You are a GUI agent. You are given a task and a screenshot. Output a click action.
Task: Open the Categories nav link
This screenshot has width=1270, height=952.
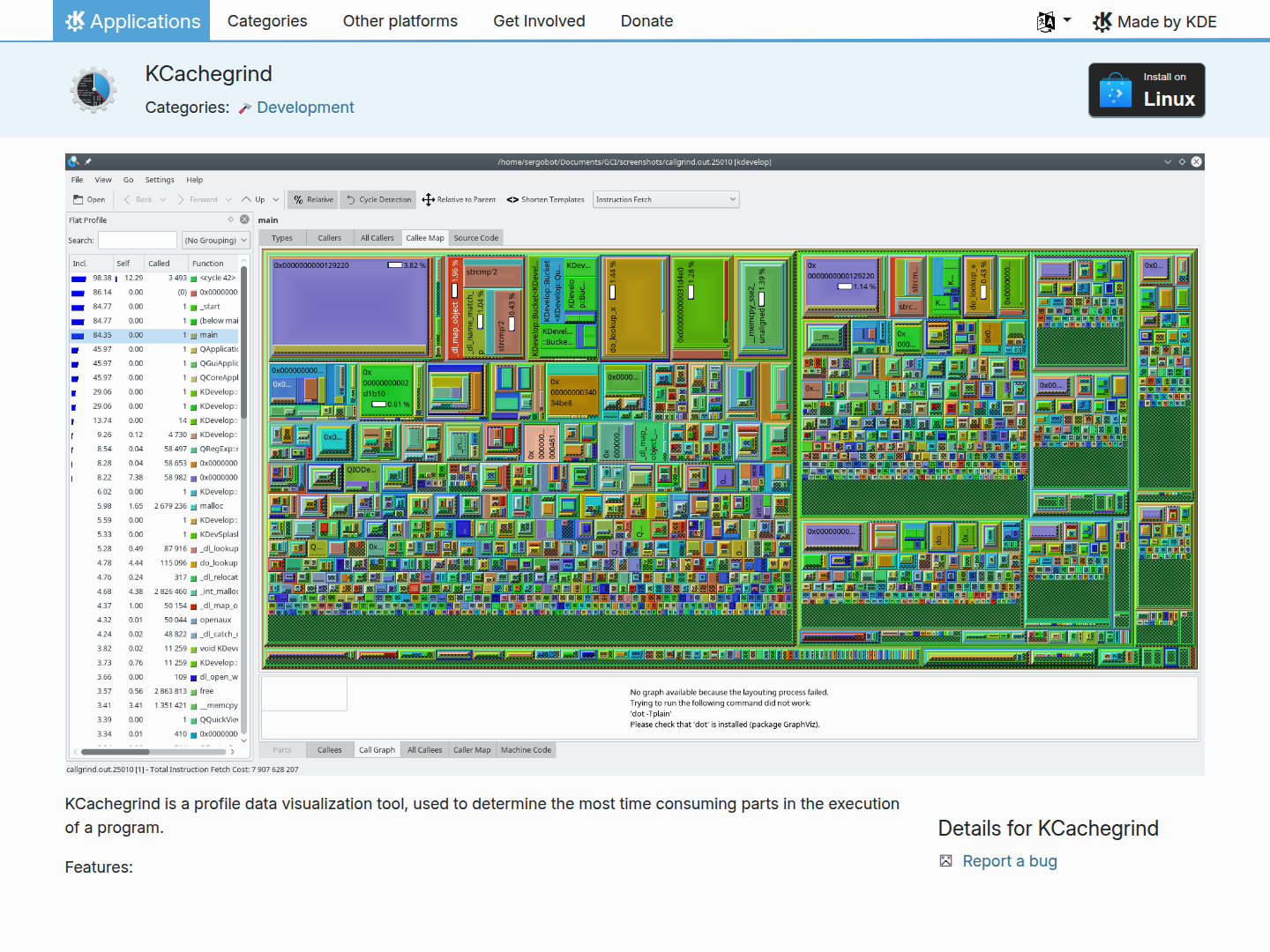pos(267,21)
